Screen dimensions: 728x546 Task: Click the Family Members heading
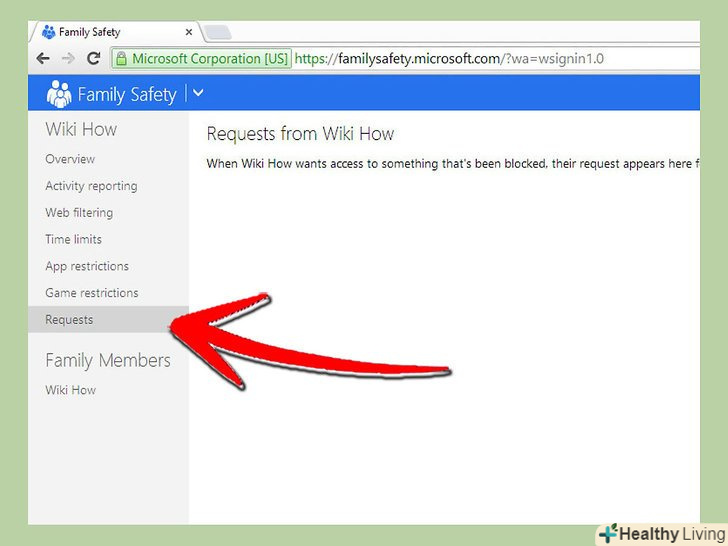[108, 361]
